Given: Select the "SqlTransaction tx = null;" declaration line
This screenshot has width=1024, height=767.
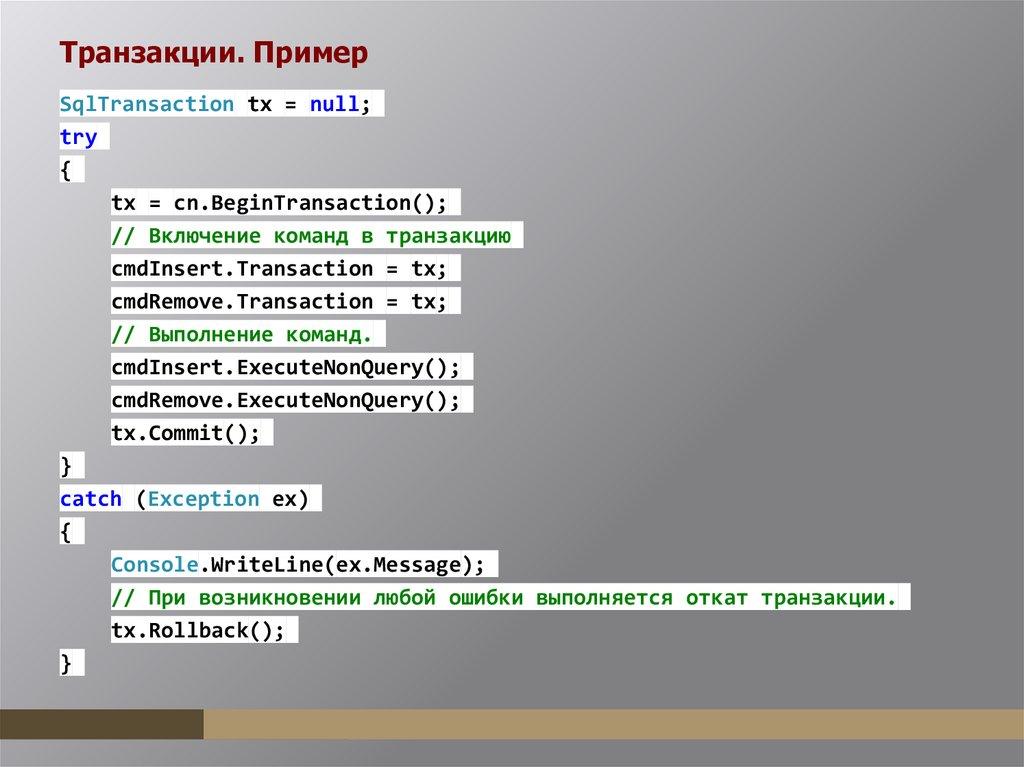Looking at the screenshot, I should click(215, 104).
